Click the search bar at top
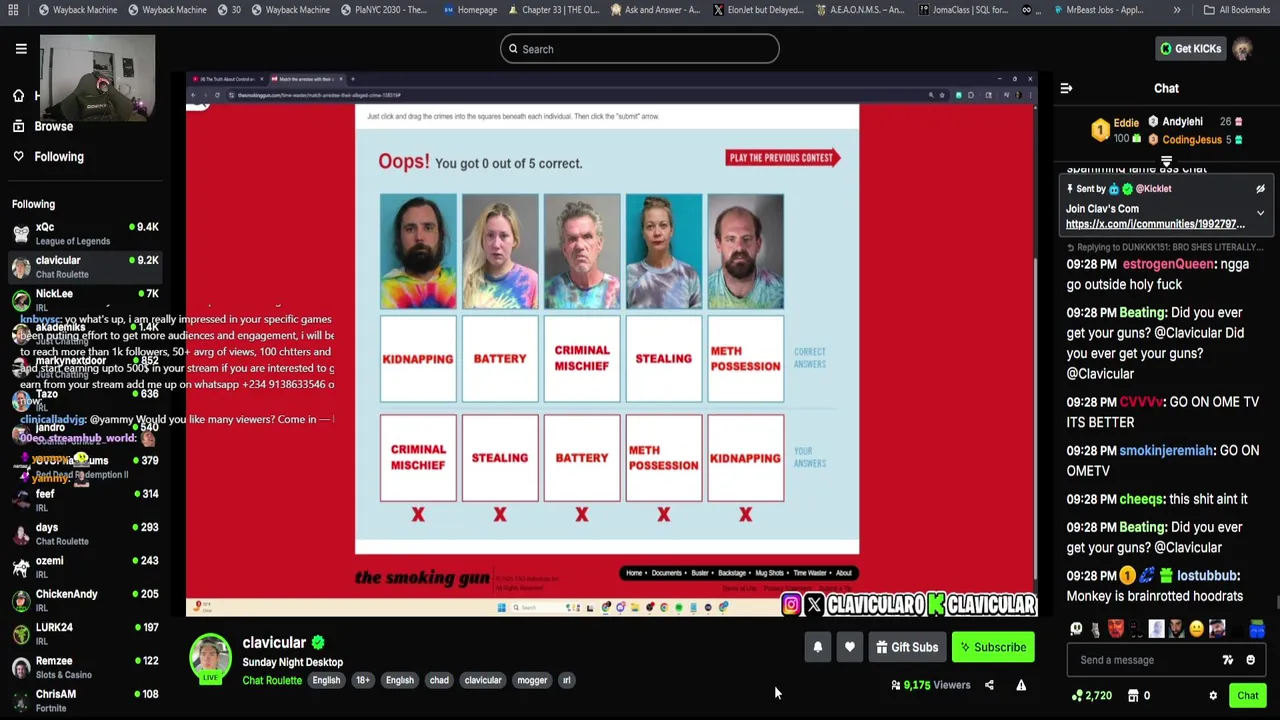Screen dimensions: 1280x720 (640, 49)
